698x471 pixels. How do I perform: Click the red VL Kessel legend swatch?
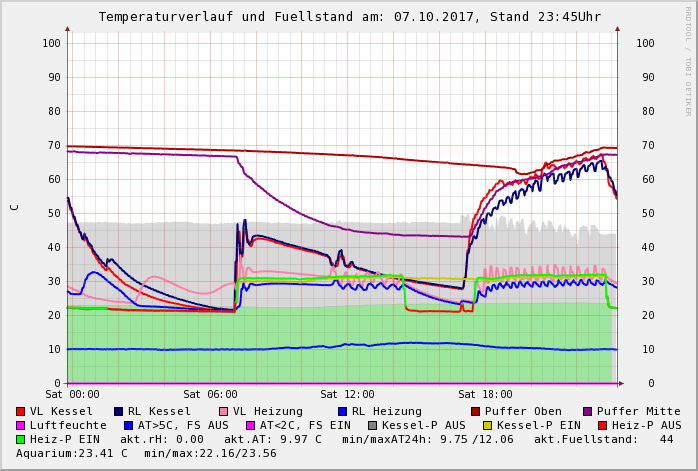click(x=21, y=411)
